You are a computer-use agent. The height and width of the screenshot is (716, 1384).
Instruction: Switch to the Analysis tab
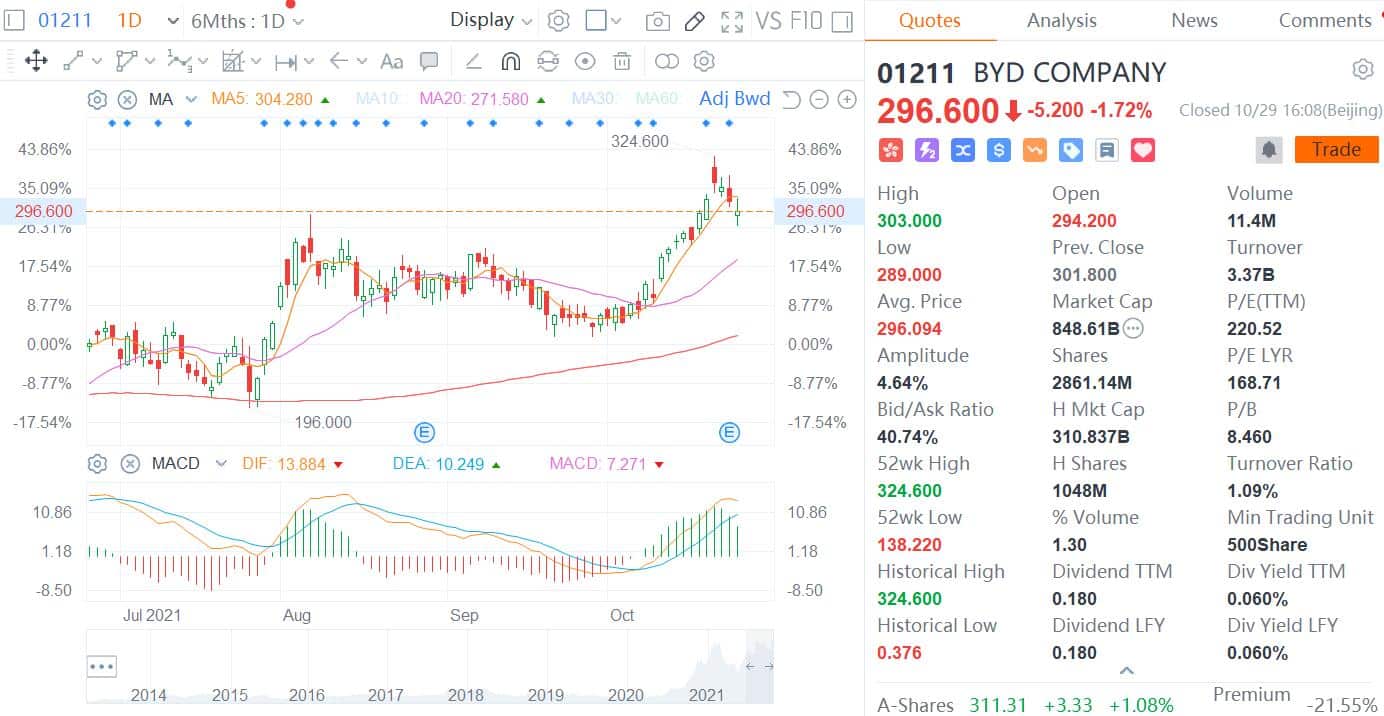click(1061, 20)
